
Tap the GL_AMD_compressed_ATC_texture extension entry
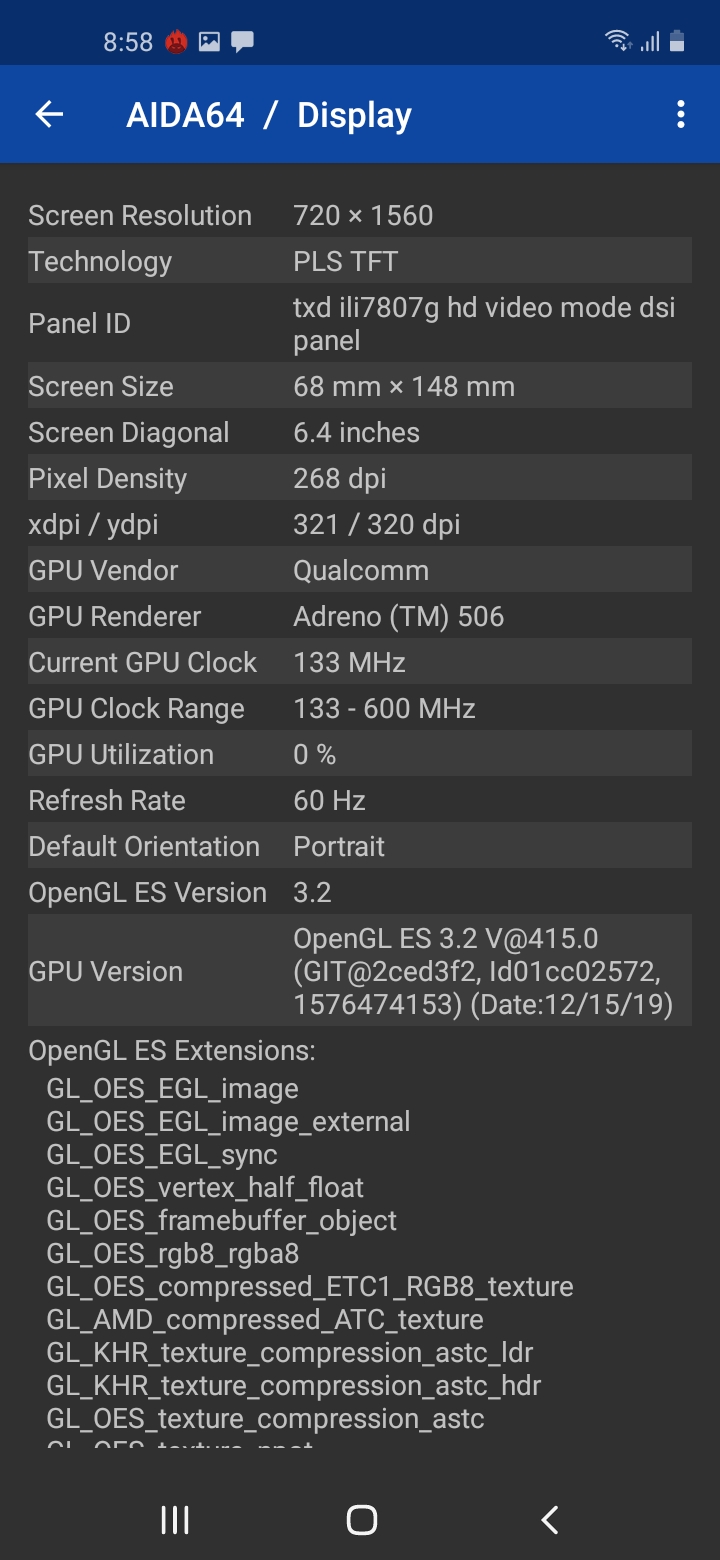(265, 1320)
